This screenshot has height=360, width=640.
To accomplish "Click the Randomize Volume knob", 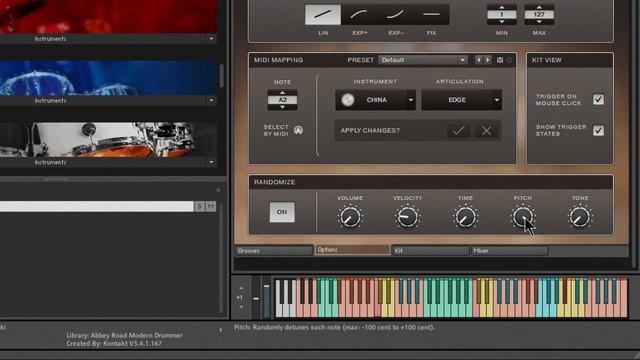I will [x=350, y=217].
